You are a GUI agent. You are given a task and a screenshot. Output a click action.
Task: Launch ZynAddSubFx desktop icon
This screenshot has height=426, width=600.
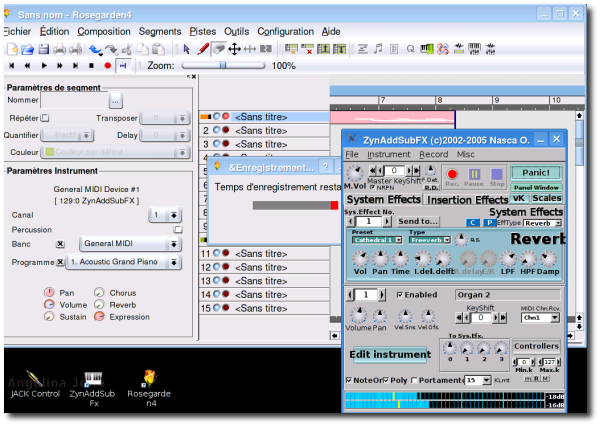pos(92,388)
